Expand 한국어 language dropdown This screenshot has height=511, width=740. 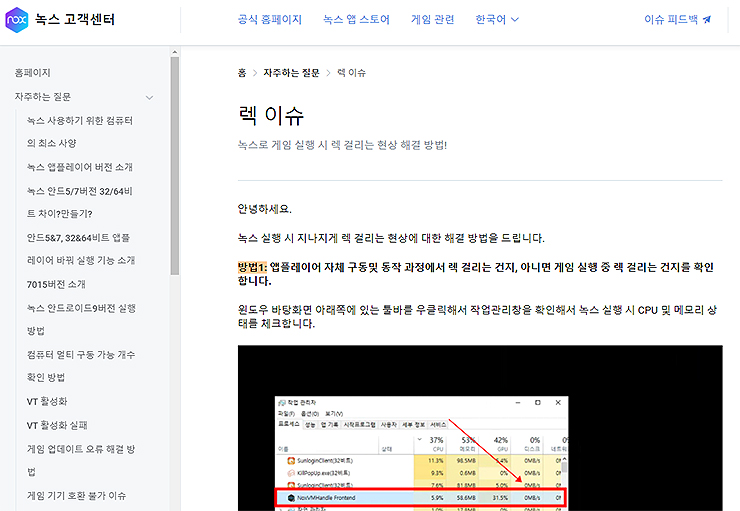[497, 20]
